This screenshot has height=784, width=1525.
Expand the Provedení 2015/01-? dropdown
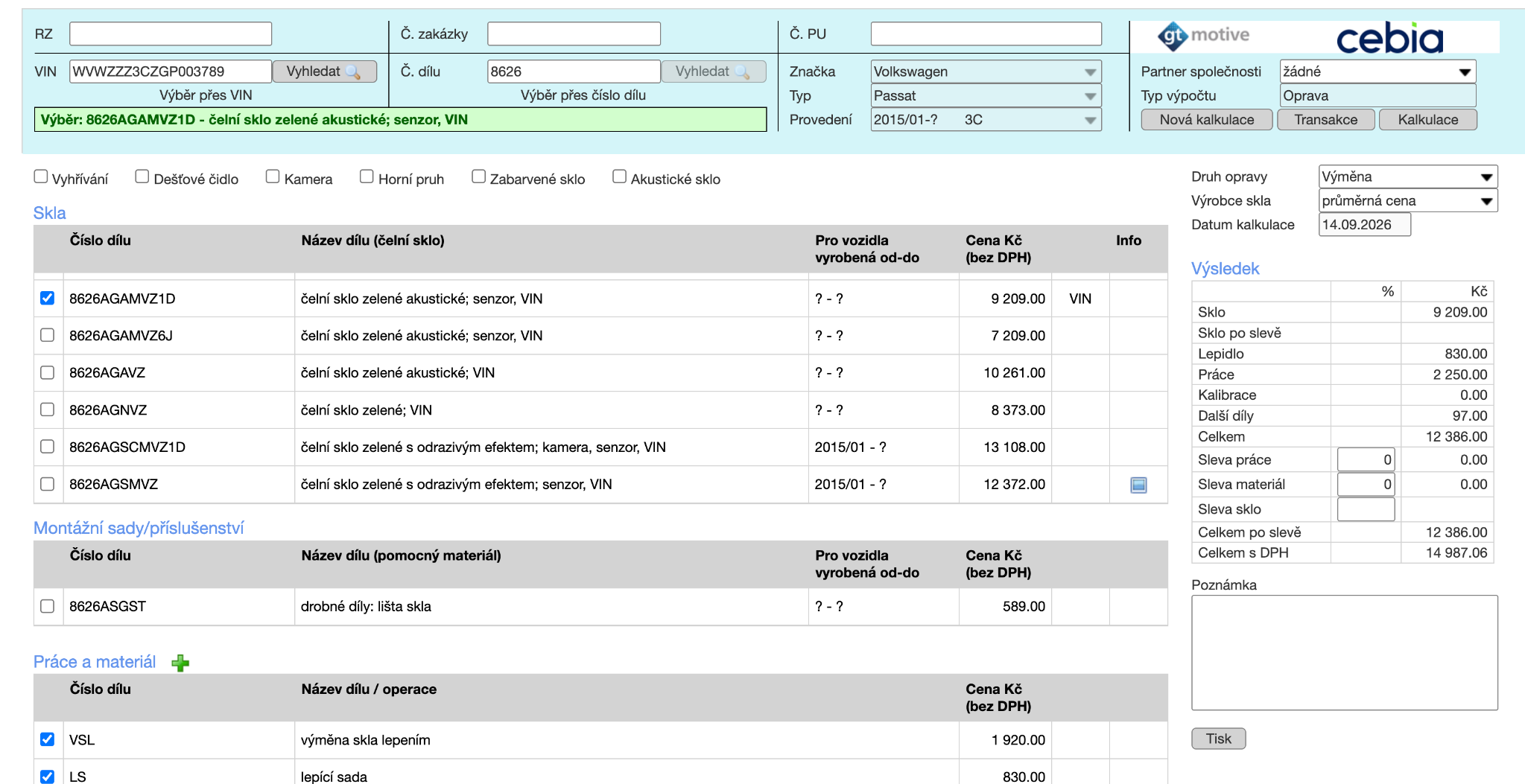pyautogui.click(x=986, y=119)
